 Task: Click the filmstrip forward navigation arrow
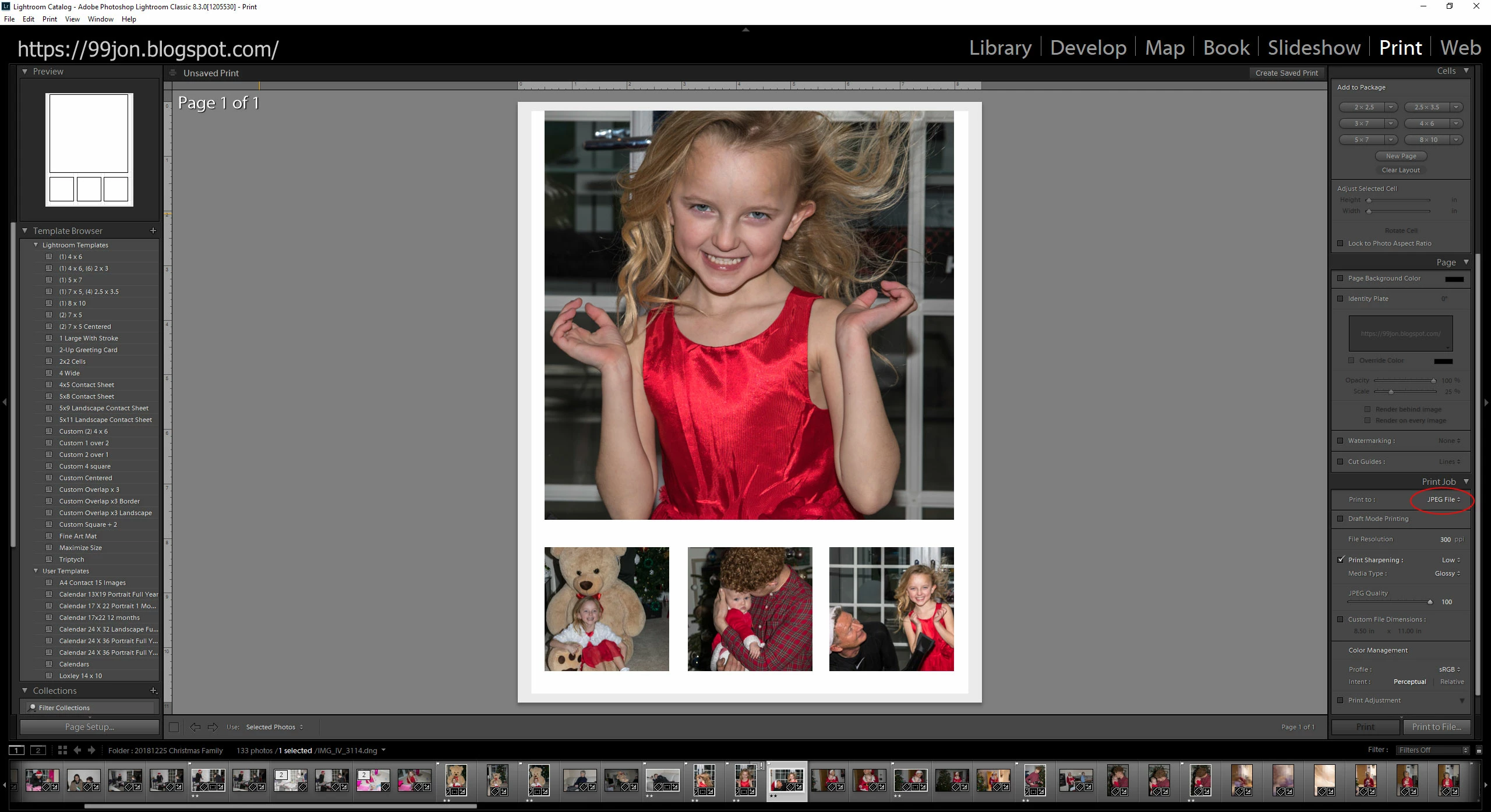(x=91, y=750)
